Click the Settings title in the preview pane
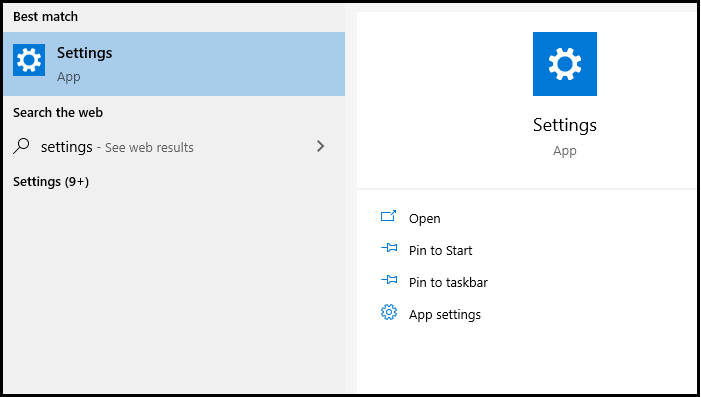 [x=565, y=125]
